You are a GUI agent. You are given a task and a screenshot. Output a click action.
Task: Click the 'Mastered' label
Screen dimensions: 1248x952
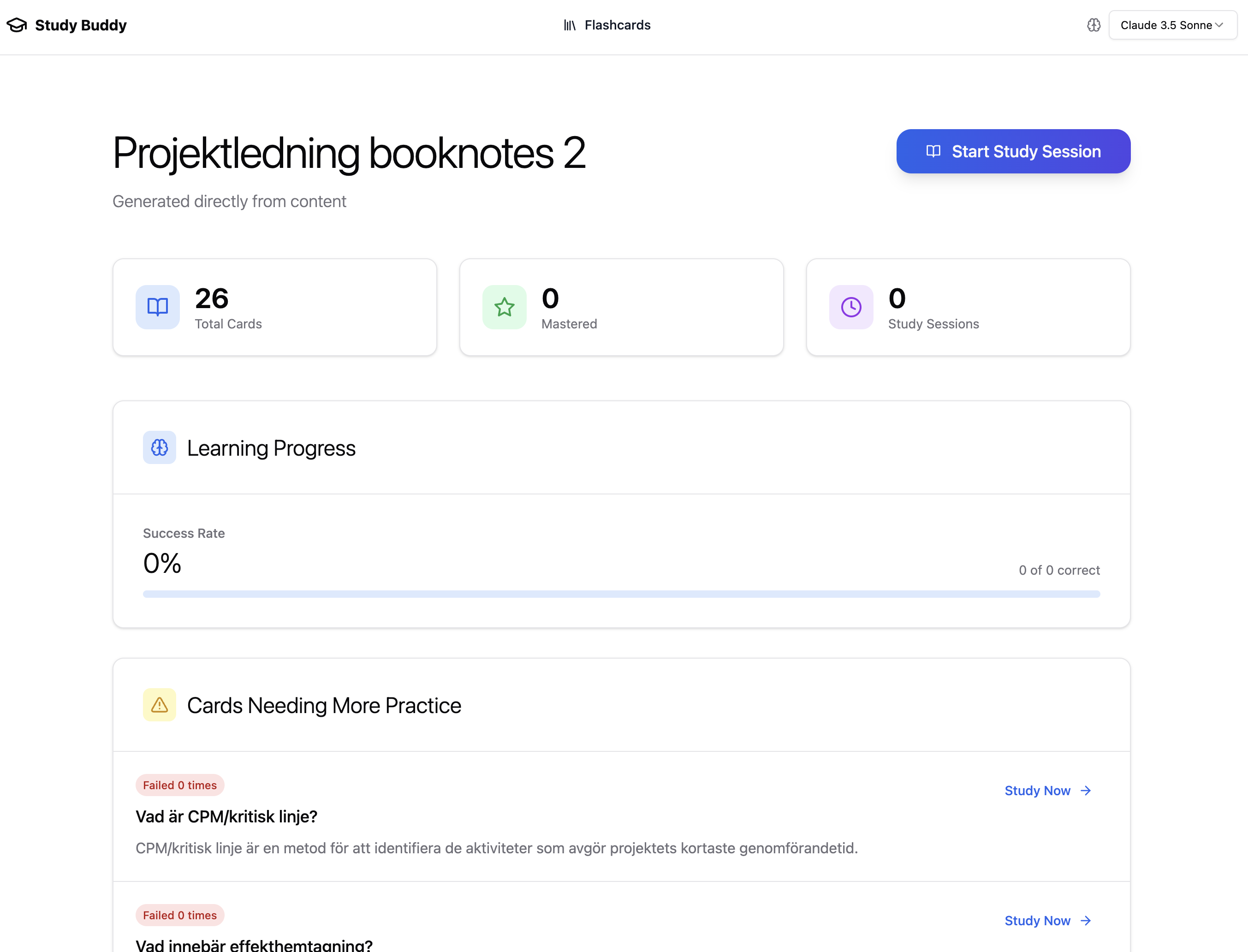569,324
